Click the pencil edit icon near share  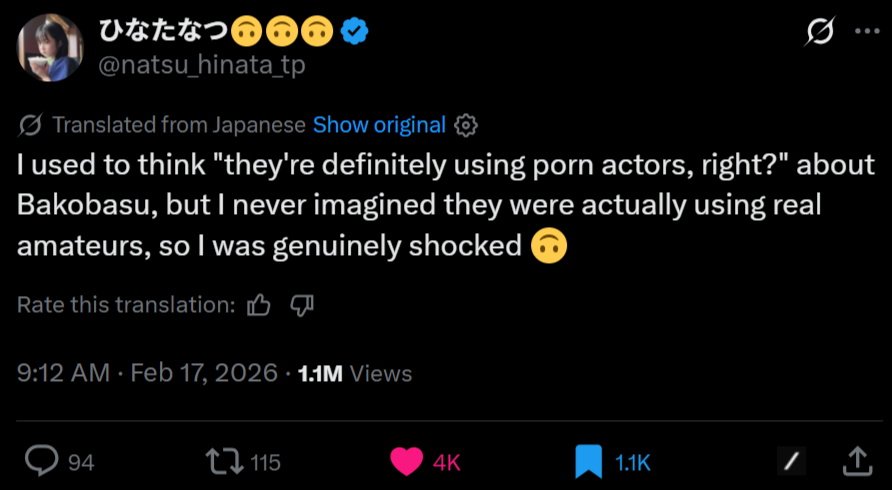pyautogui.click(x=791, y=461)
